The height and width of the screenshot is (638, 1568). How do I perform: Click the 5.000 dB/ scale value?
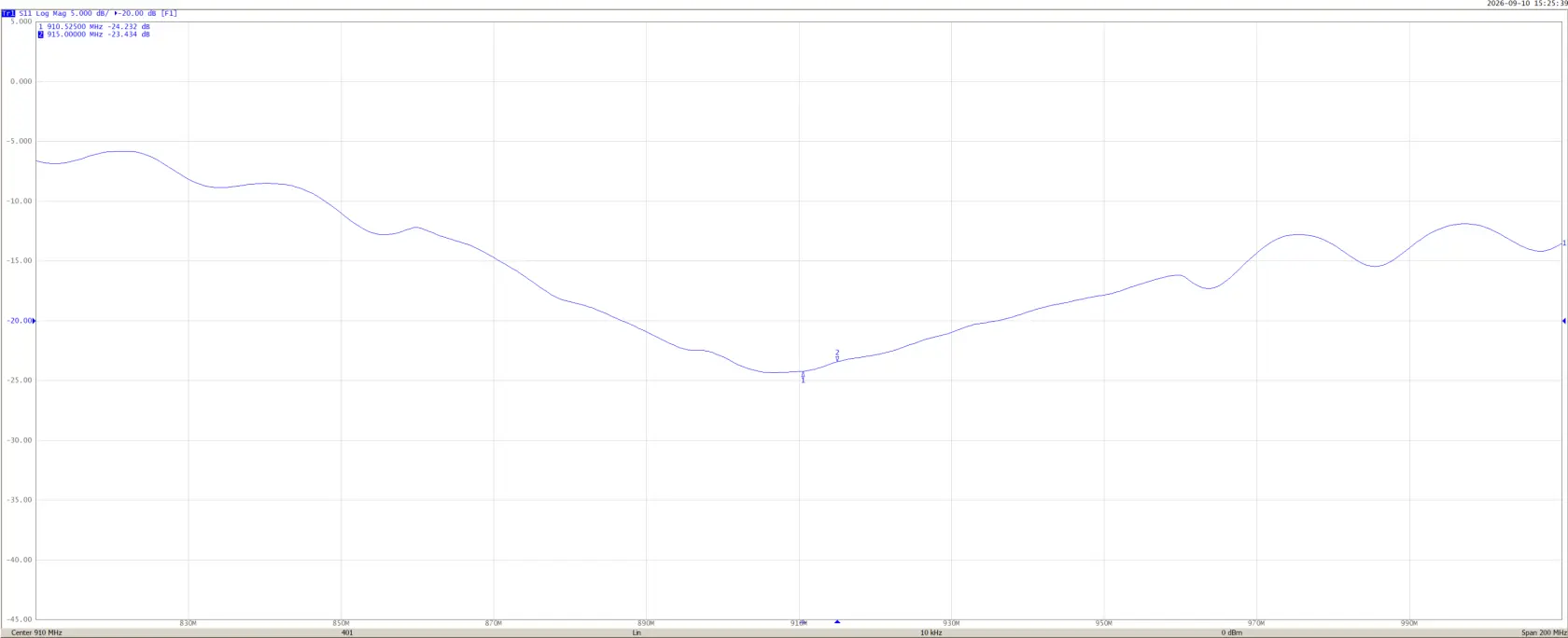pos(89,14)
